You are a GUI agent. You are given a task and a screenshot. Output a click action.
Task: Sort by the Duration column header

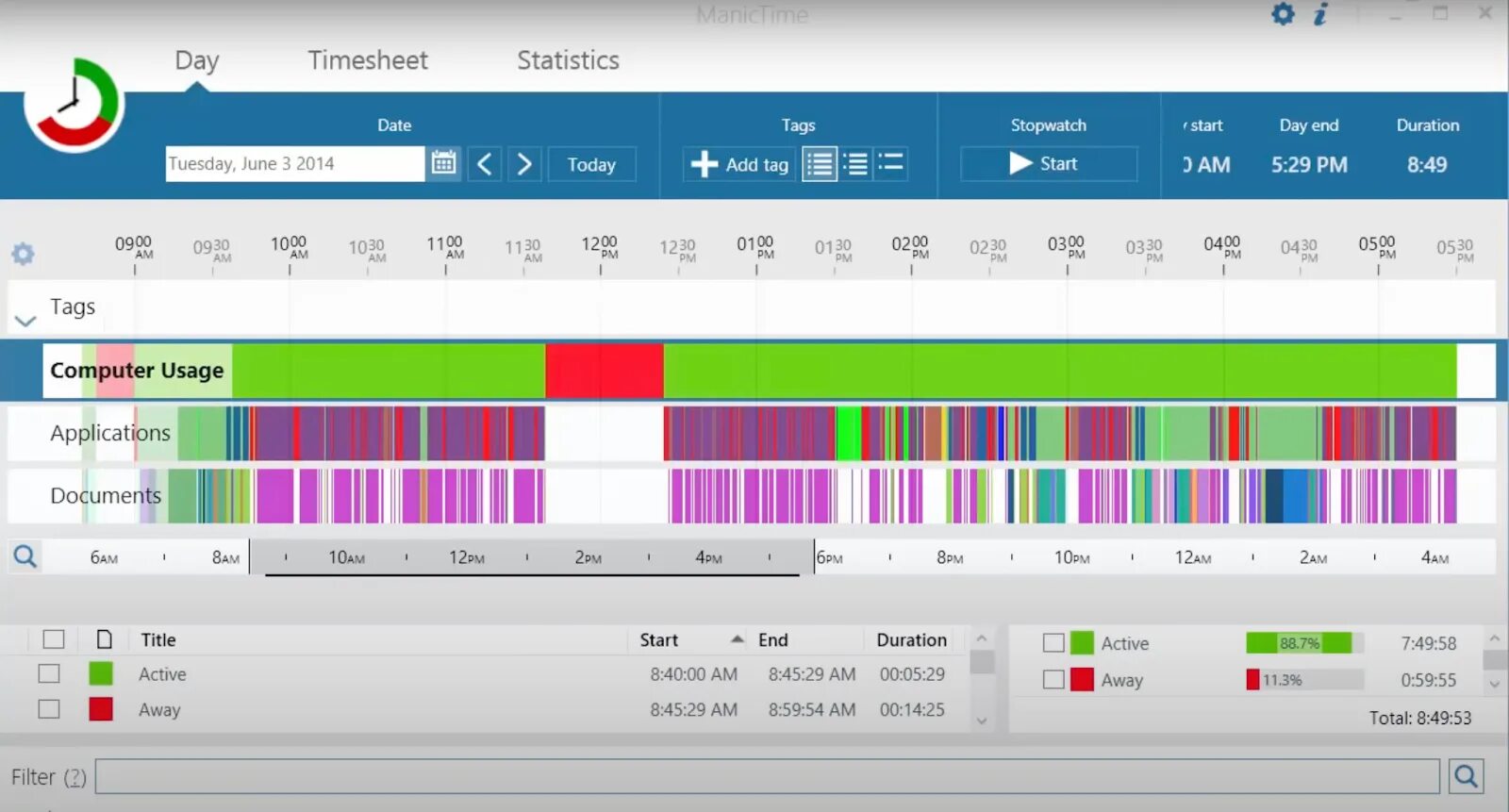pyautogui.click(x=911, y=639)
